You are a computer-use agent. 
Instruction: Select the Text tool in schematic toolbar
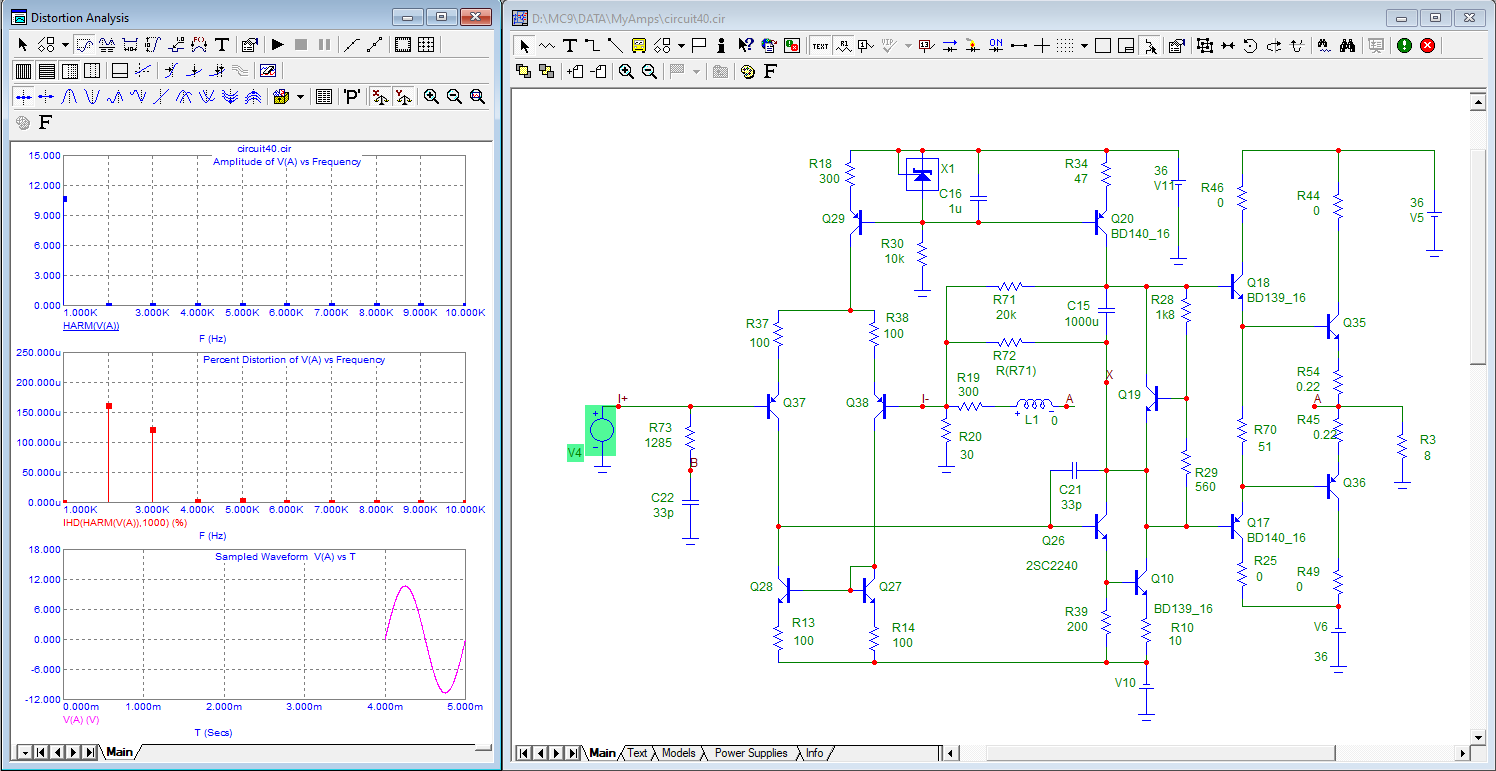[x=569, y=45]
